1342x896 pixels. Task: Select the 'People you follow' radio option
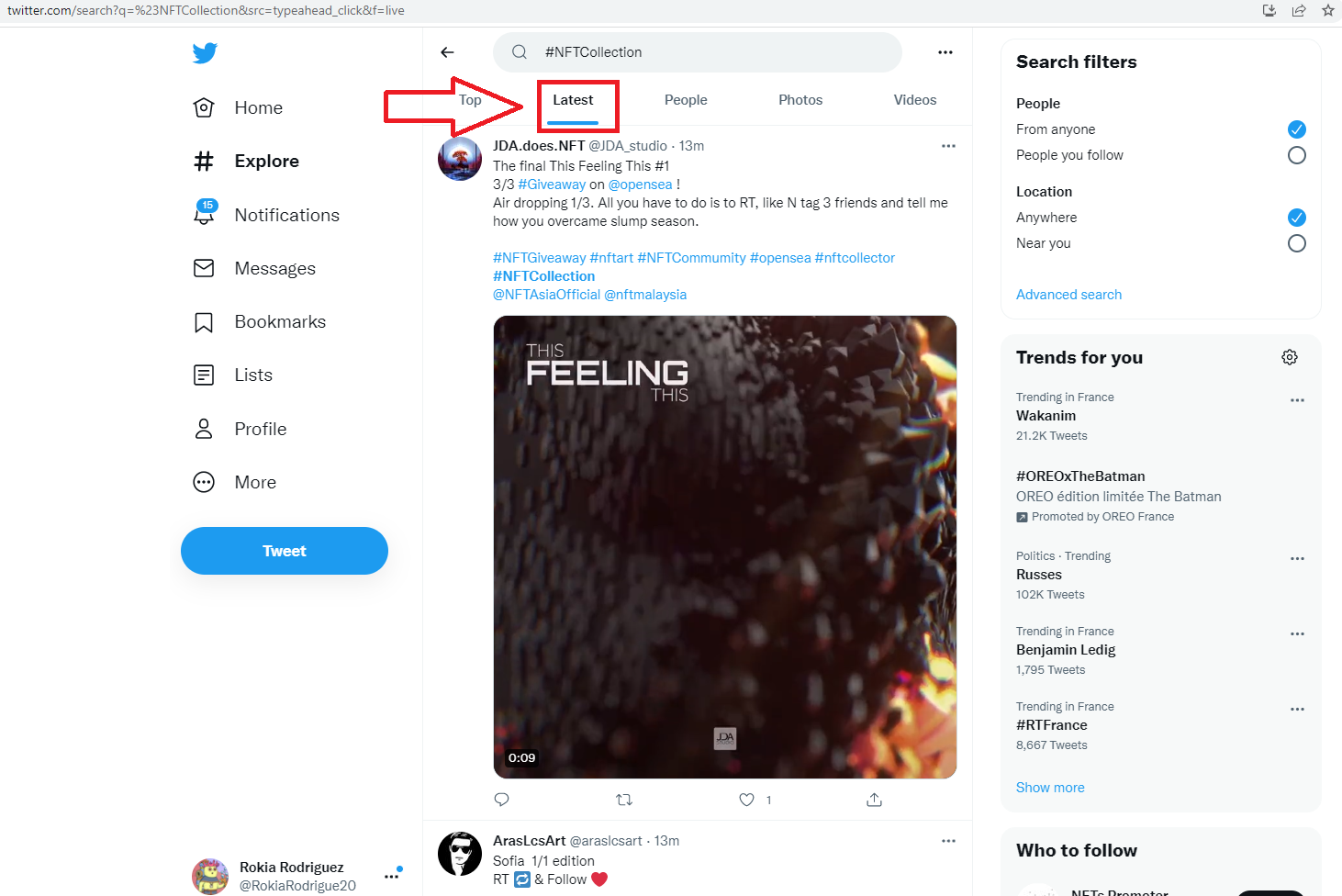point(1296,155)
